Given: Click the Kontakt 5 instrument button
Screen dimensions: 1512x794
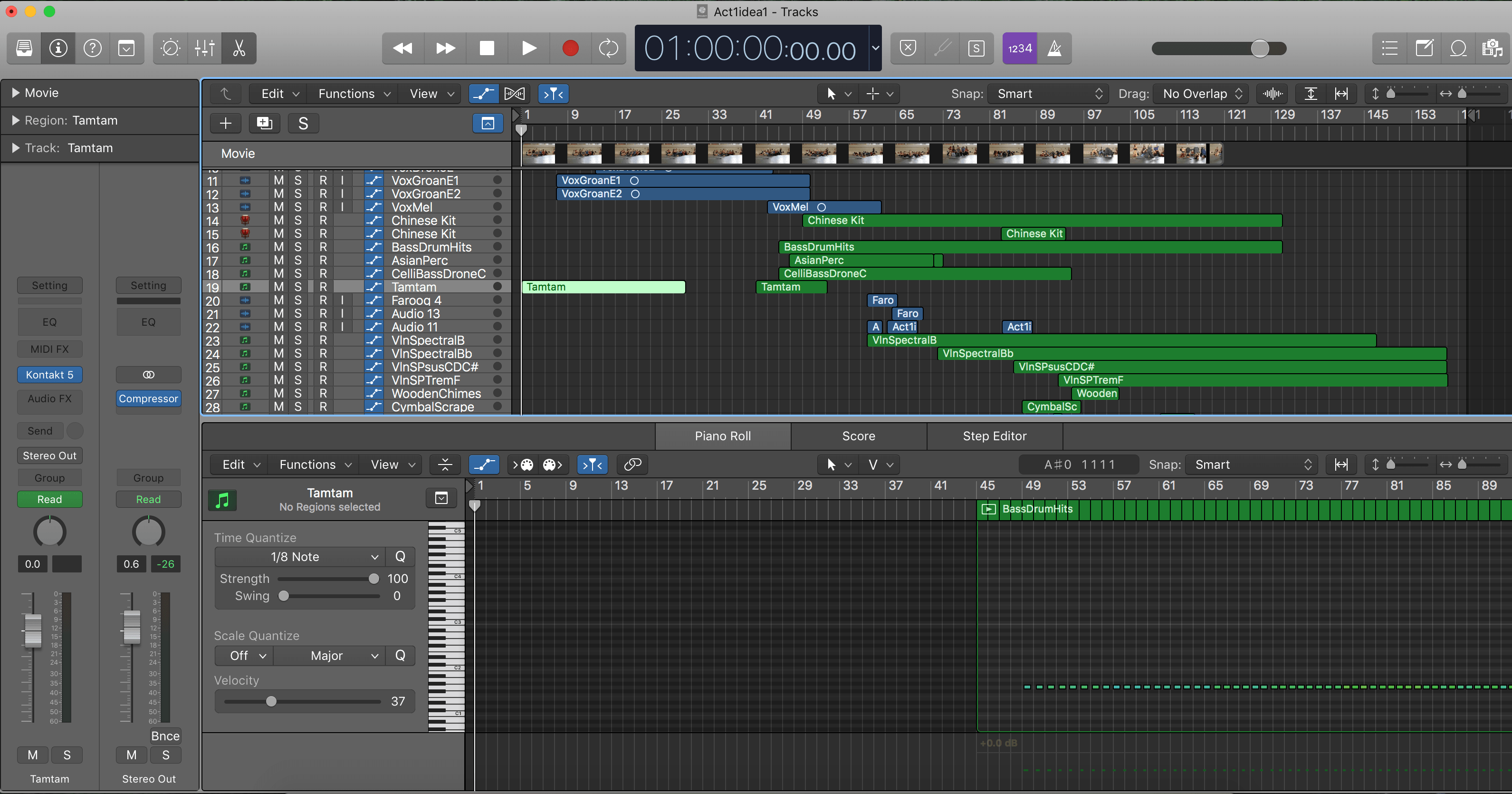Looking at the screenshot, I should (x=49, y=374).
